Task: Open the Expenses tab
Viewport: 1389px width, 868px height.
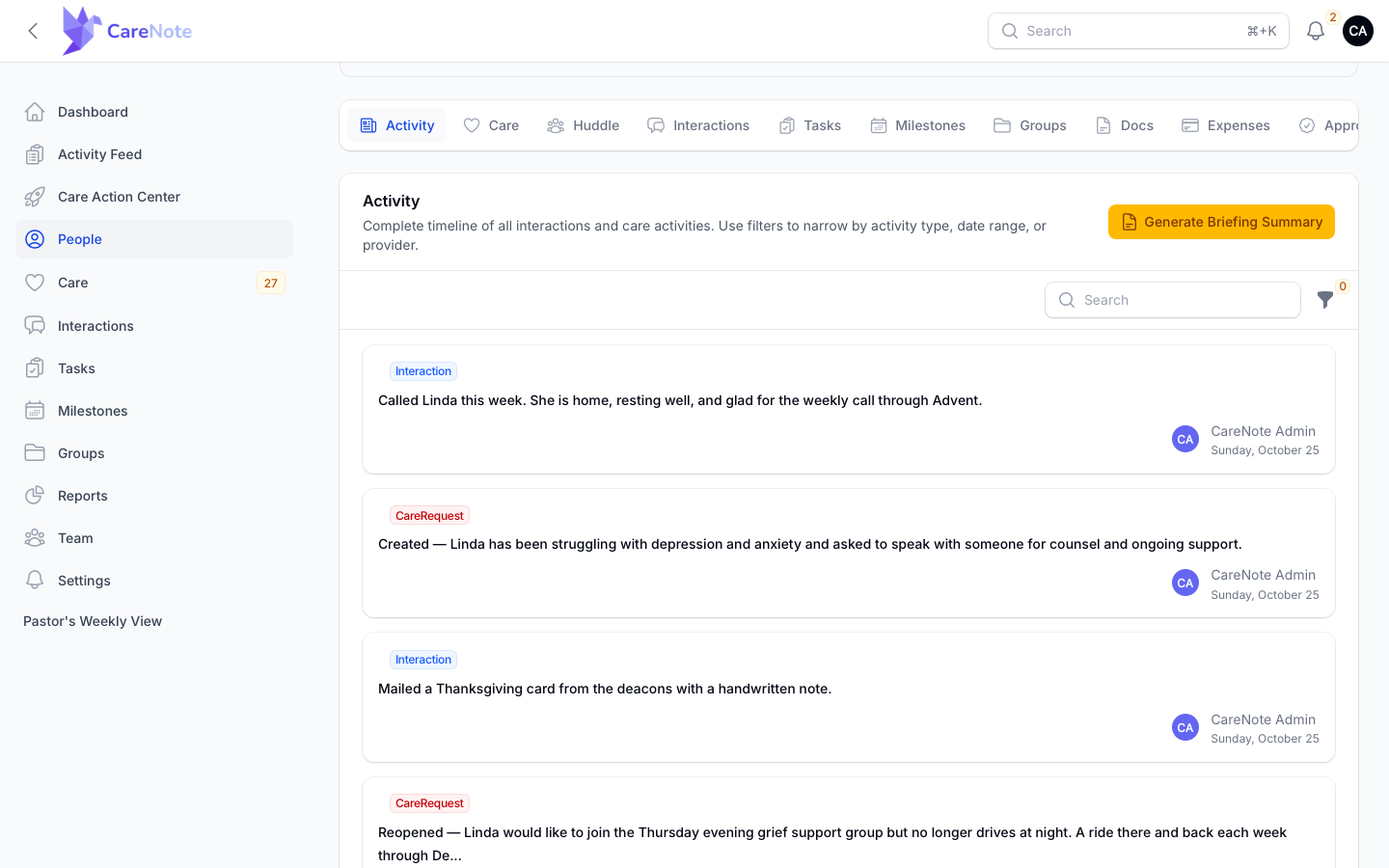Action: [x=1225, y=125]
